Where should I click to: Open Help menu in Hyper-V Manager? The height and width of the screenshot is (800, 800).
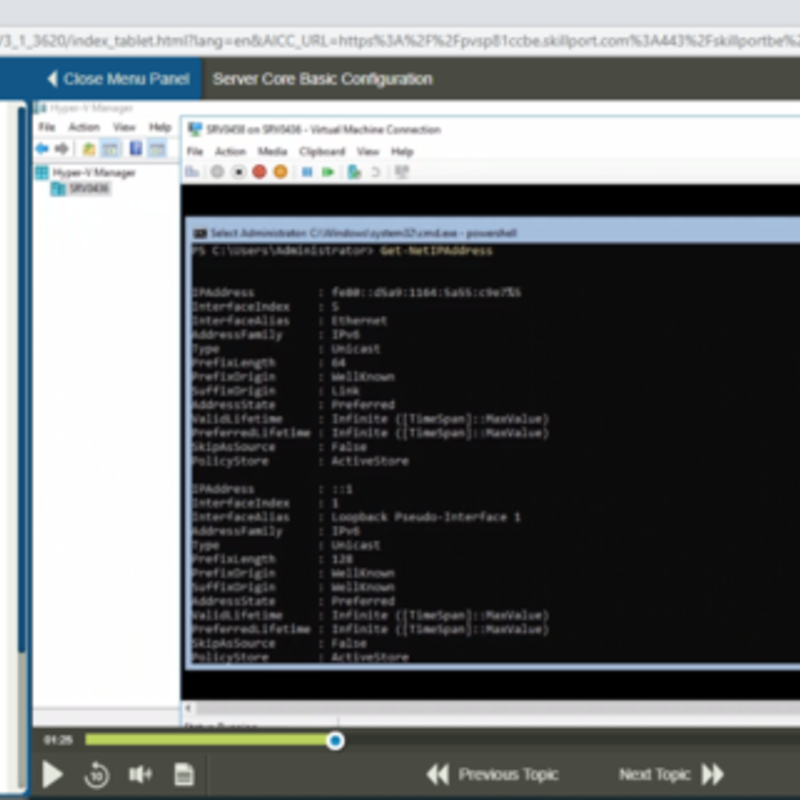[x=160, y=127]
